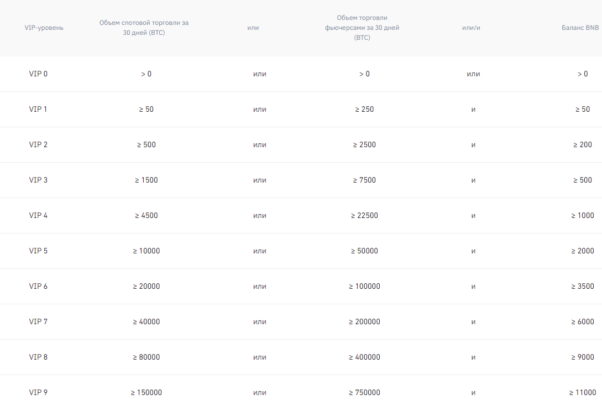Click VIP 8 spot volume "≥ 80000" cell

pos(146,357)
